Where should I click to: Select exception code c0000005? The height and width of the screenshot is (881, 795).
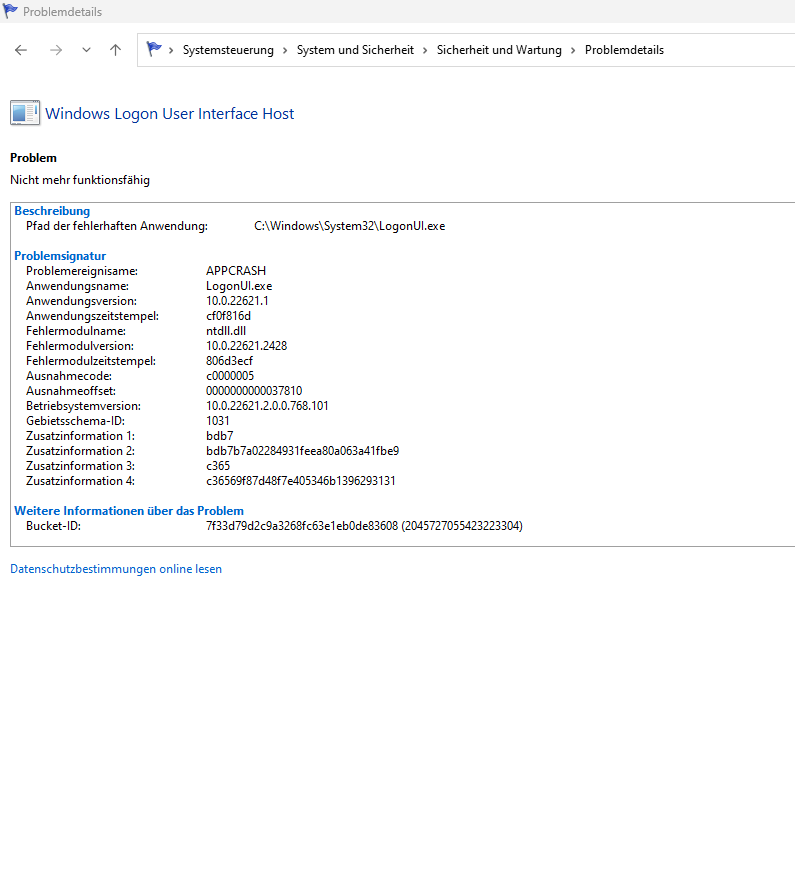(230, 376)
